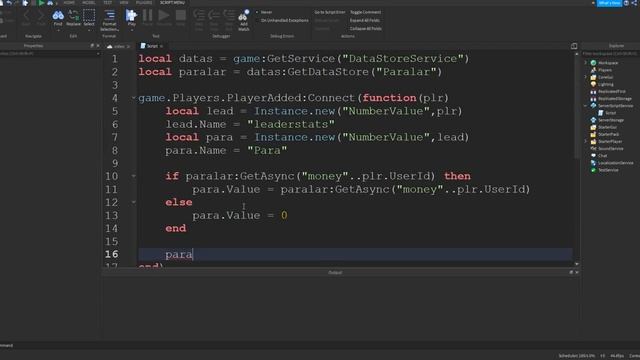This screenshot has height=360, width=640.
Task: Select the ReplicatedStorage row in Explorer
Action: coord(611,99)
